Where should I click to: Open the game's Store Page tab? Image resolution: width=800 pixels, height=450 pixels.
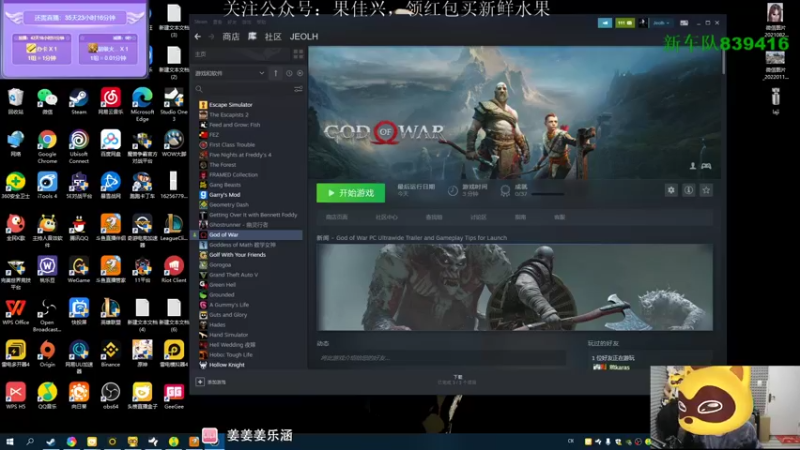click(x=337, y=217)
